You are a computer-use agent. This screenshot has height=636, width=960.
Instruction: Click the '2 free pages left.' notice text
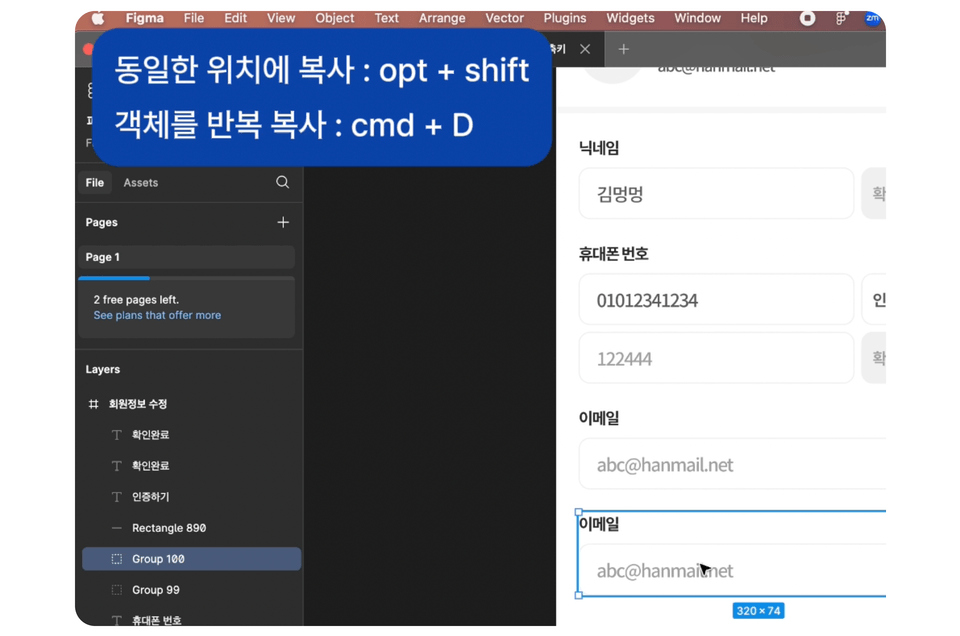136,300
